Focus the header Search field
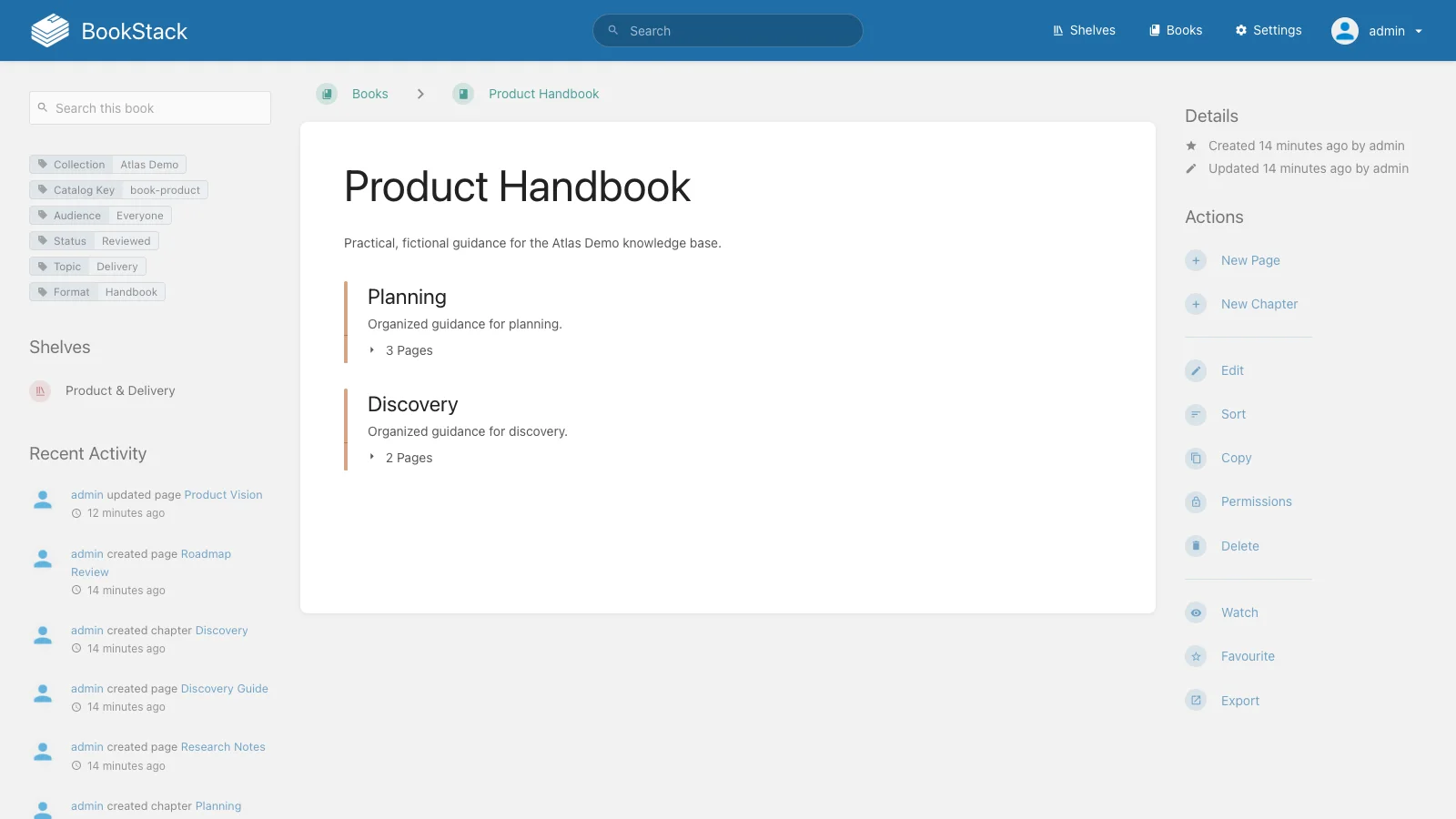Screen dimensions: 1456x819 [x=728, y=30]
